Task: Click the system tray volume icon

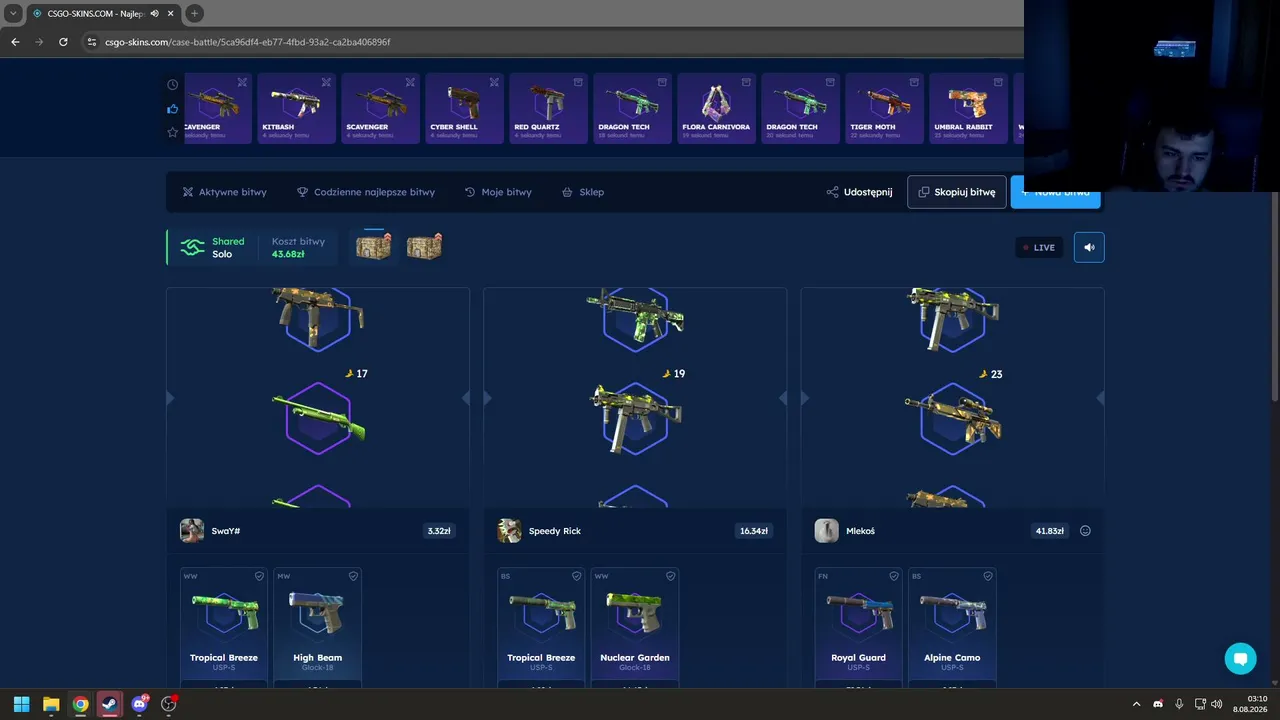Action: click(1216, 704)
